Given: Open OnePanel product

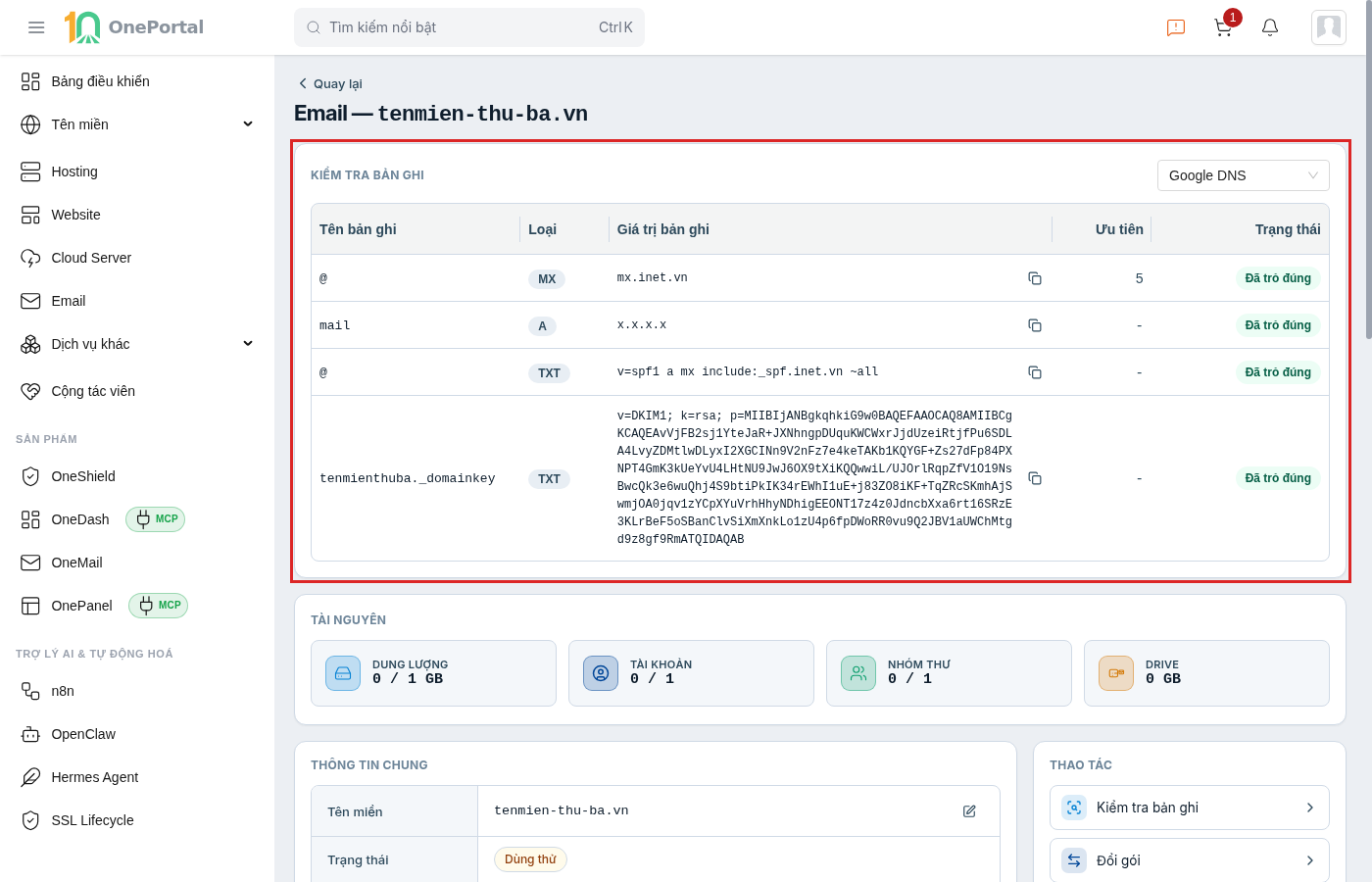Looking at the screenshot, I should (81, 606).
